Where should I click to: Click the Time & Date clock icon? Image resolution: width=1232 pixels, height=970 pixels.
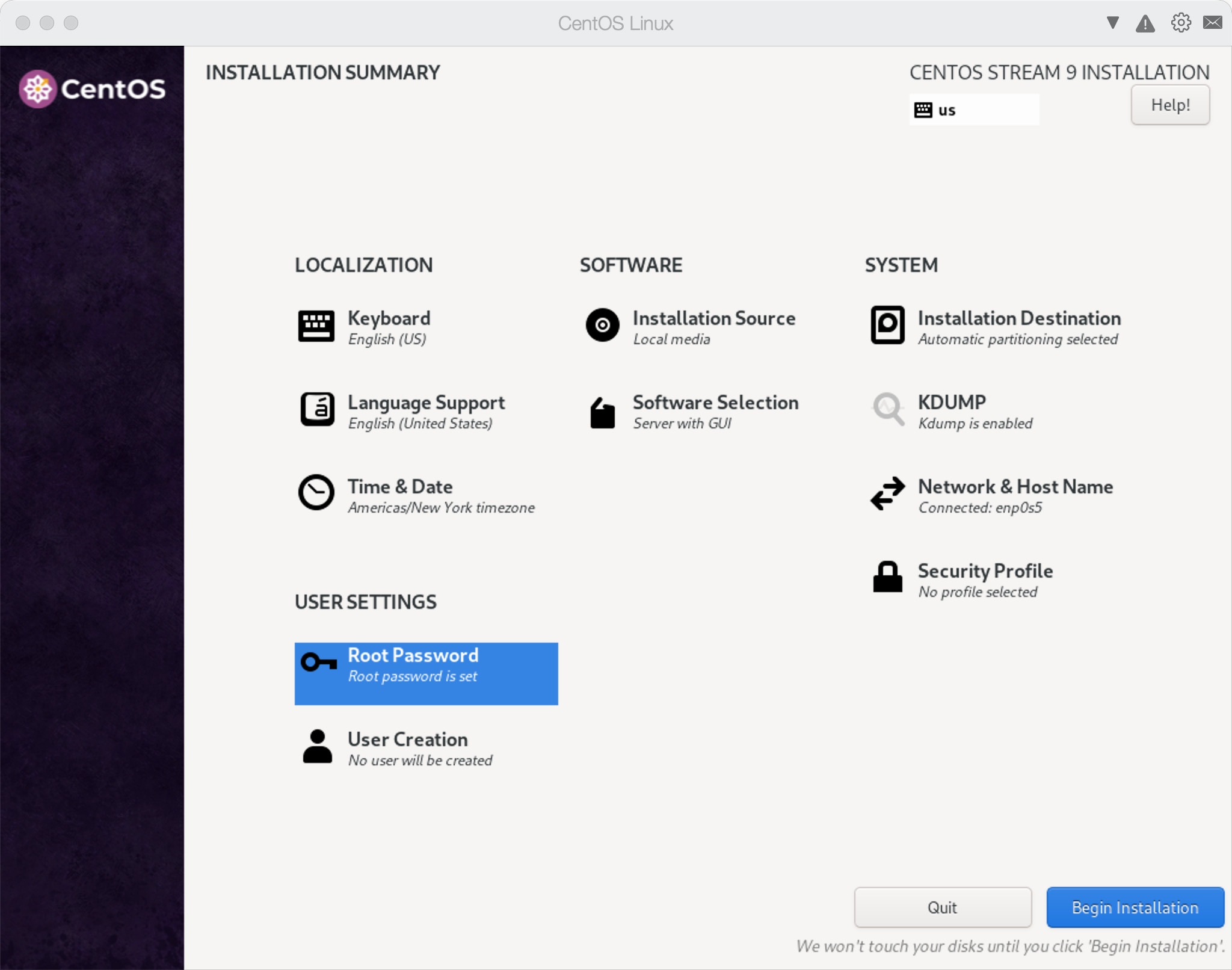316,493
